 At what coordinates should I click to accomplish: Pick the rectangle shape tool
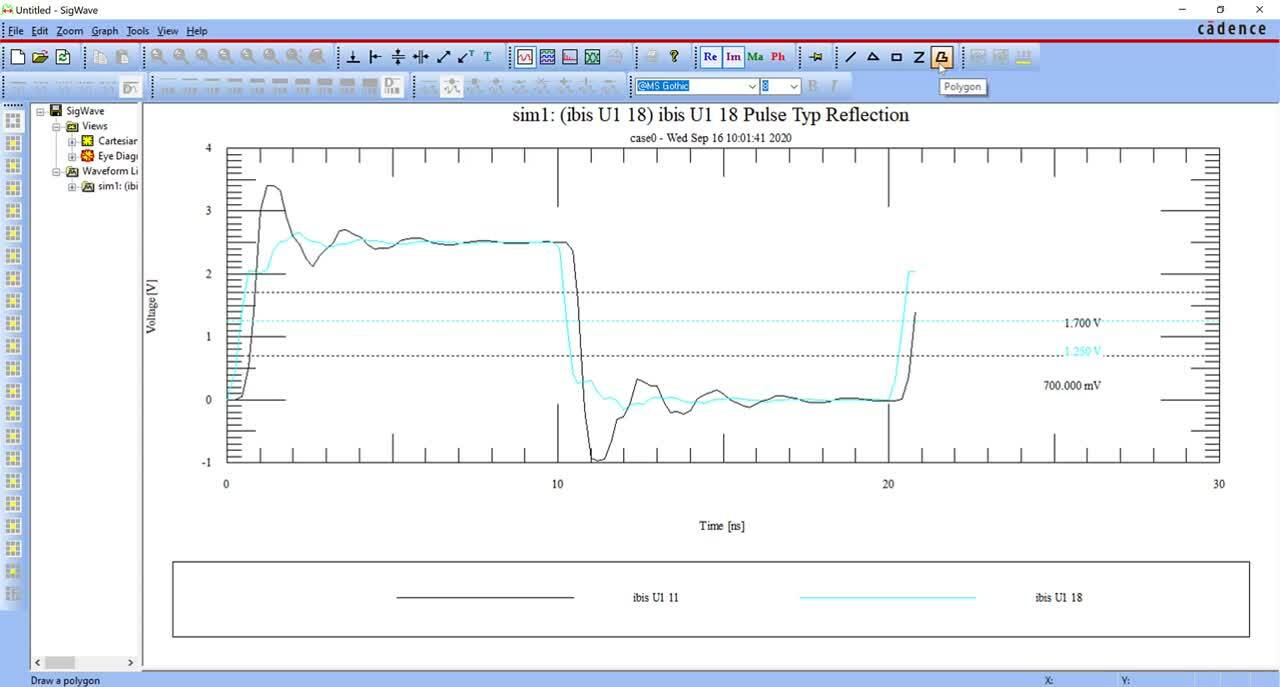[896, 57]
